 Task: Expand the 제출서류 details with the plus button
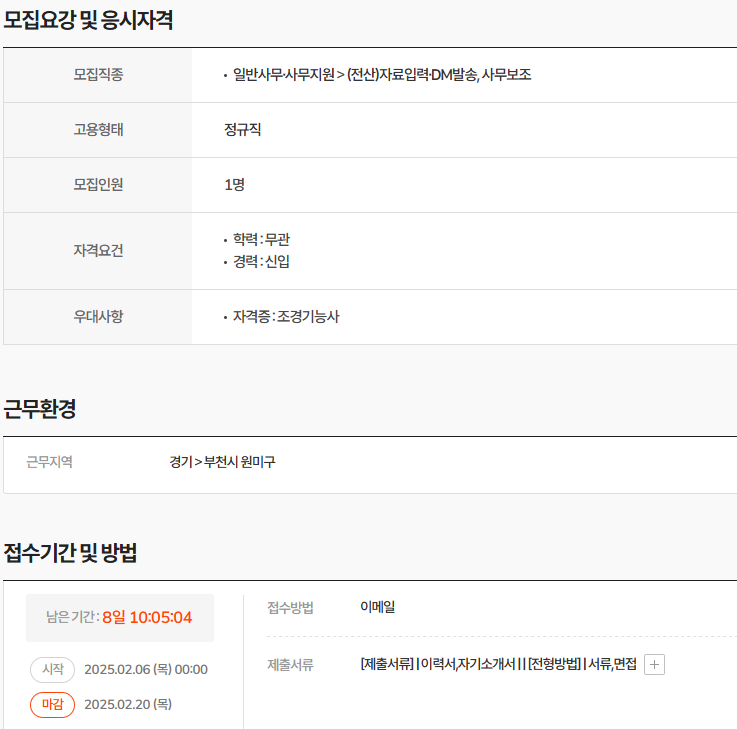click(654, 664)
